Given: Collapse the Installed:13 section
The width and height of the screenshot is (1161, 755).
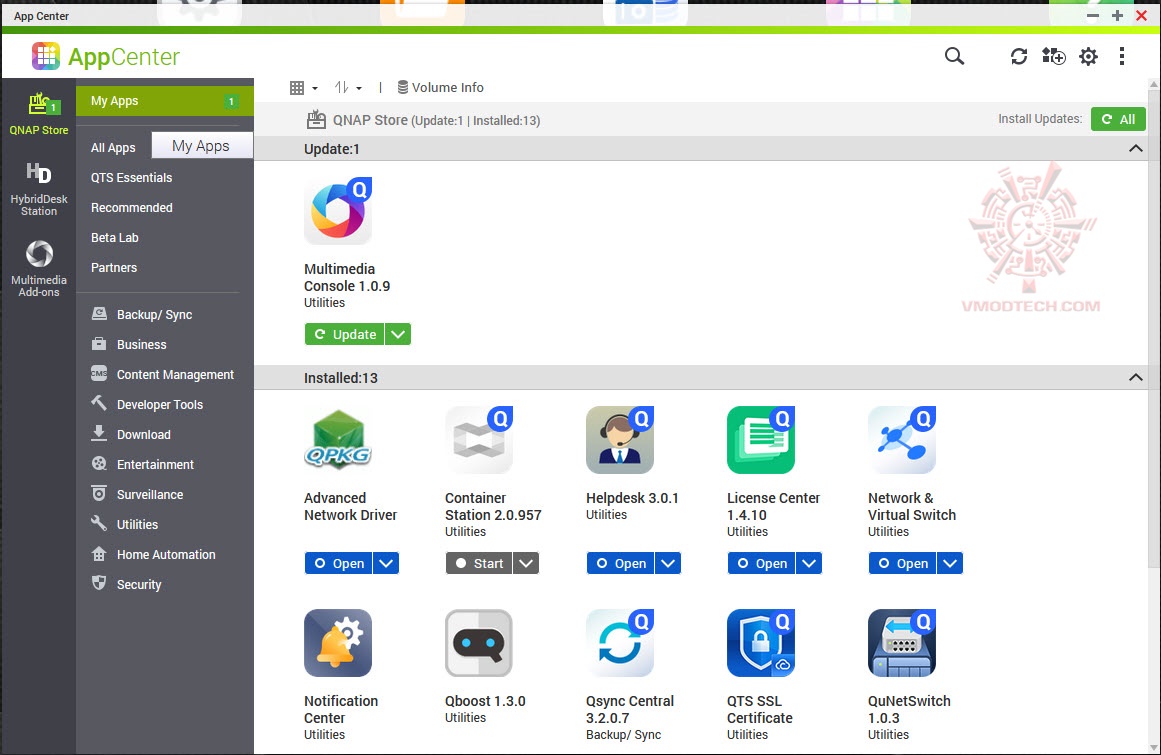Looking at the screenshot, I should tap(1135, 378).
